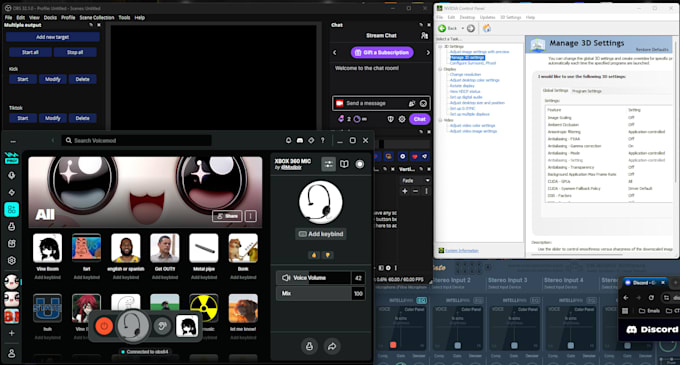
Task: Play the Get OUT!! sound thumbnail
Action: click(165, 248)
